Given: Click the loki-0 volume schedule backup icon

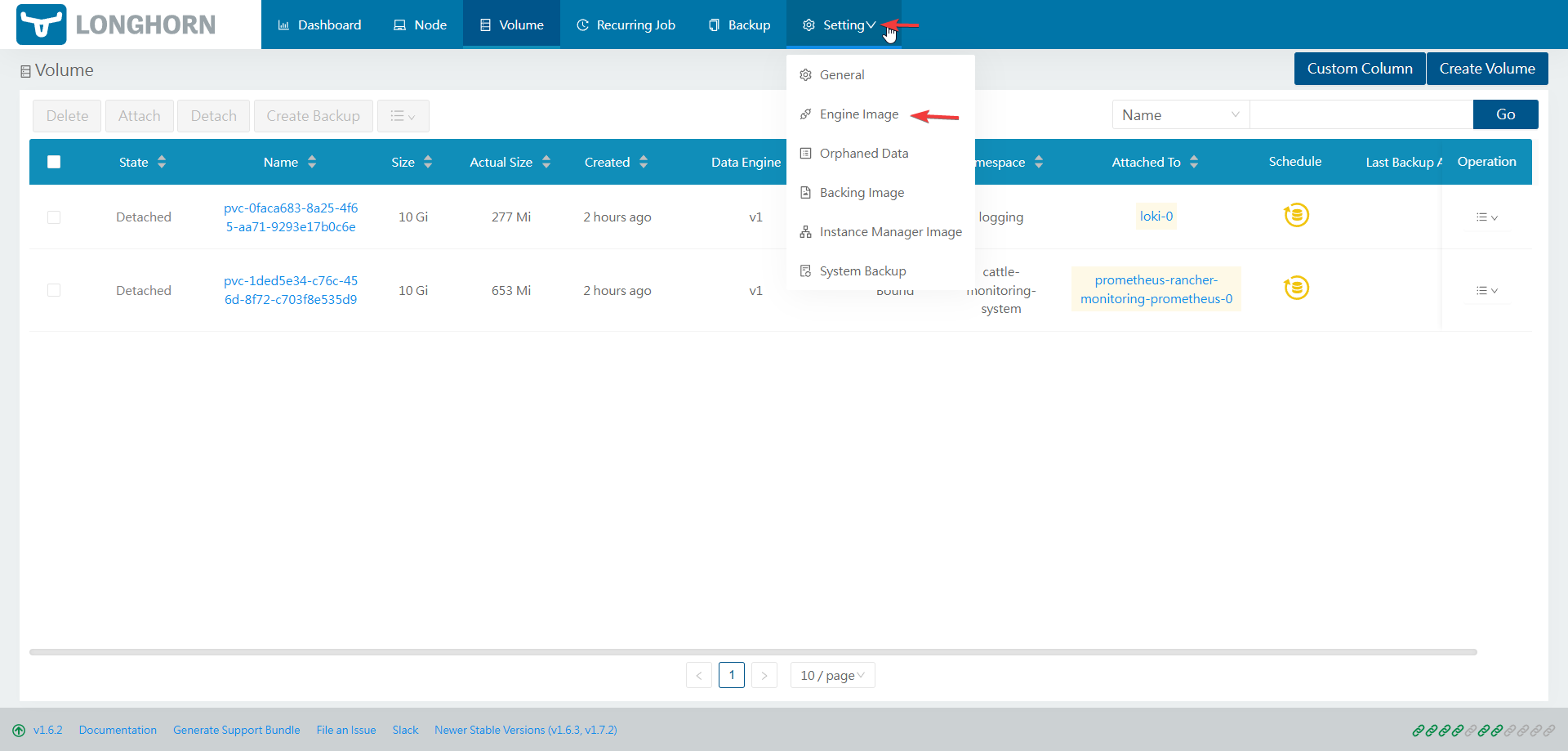Looking at the screenshot, I should click(1296, 216).
